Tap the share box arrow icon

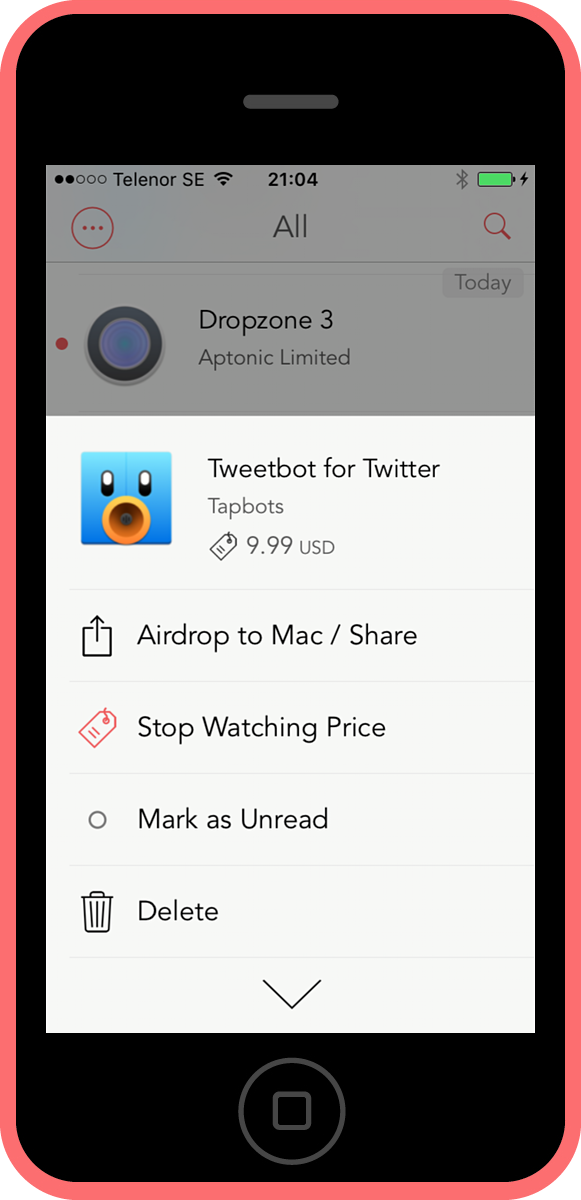97,636
